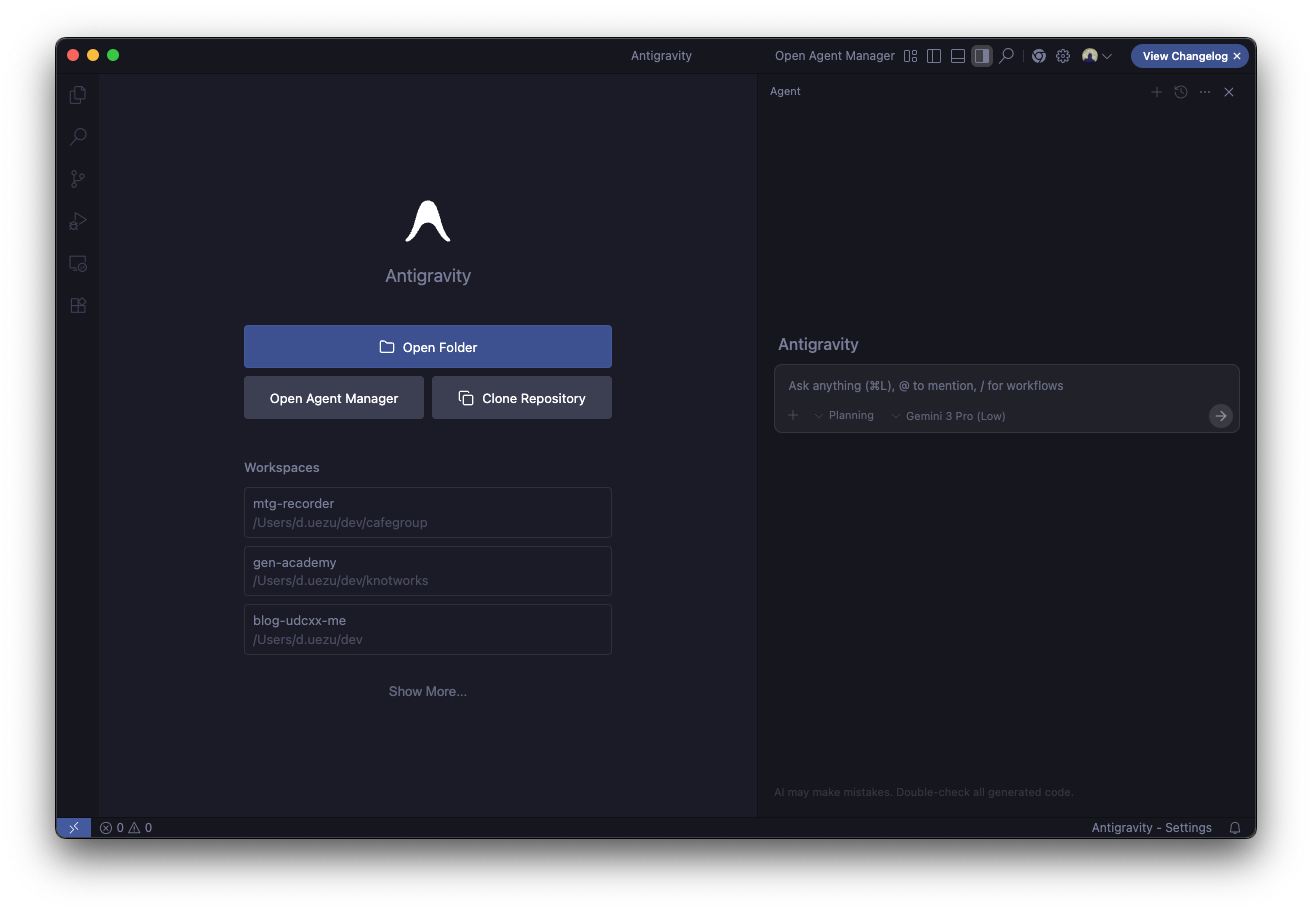The height and width of the screenshot is (912, 1312).
Task: Open the Planning mode dropdown
Action: pyautogui.click(x=844, y=416)
